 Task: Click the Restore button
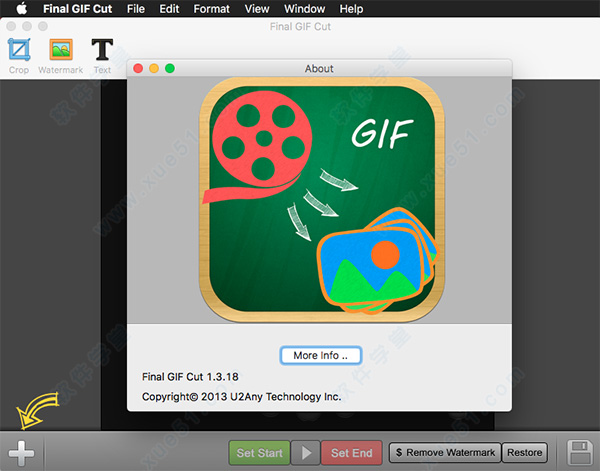point(525,453)
